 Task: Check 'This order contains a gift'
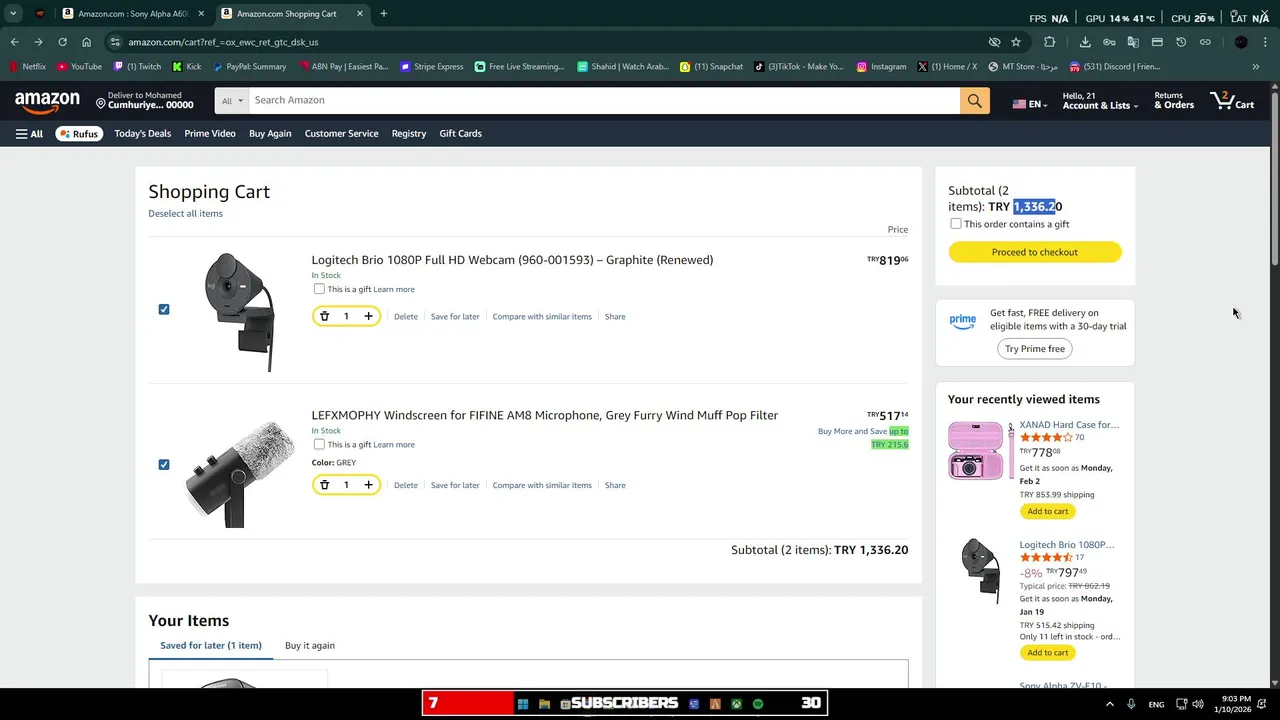pyautogui.click(x=956, y=224)
